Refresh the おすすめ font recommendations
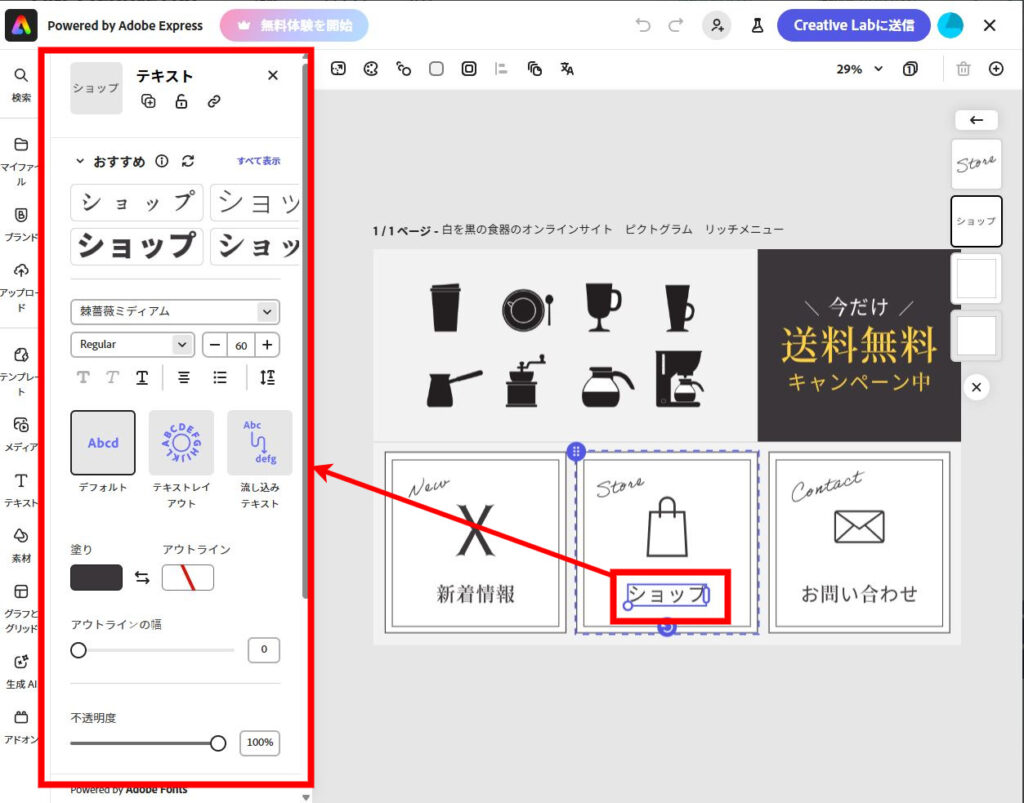 188,161
